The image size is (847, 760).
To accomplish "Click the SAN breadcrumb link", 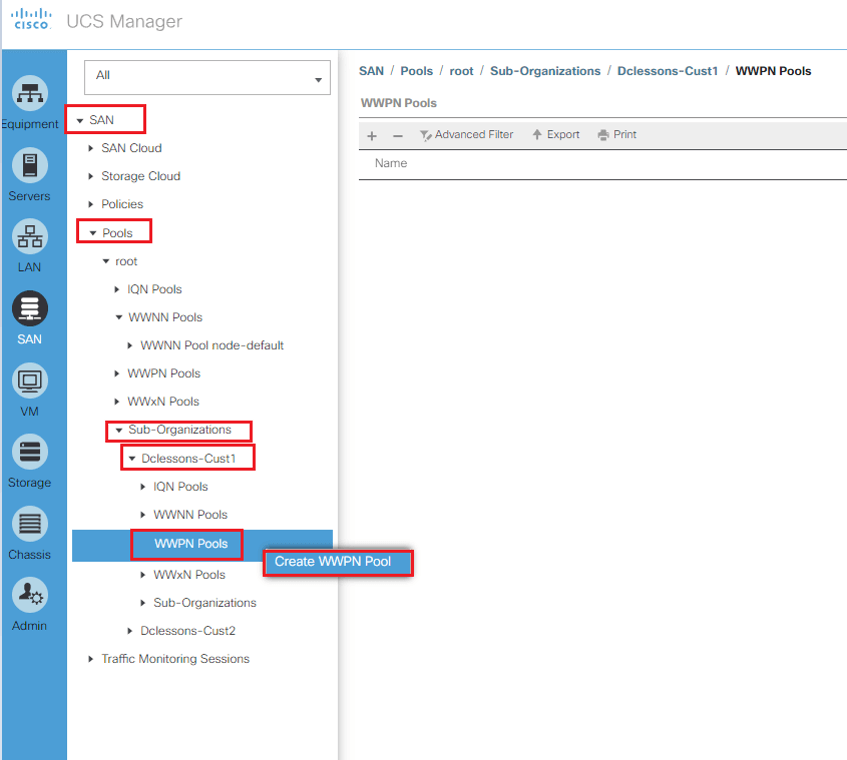I will [x=371, y=71].
